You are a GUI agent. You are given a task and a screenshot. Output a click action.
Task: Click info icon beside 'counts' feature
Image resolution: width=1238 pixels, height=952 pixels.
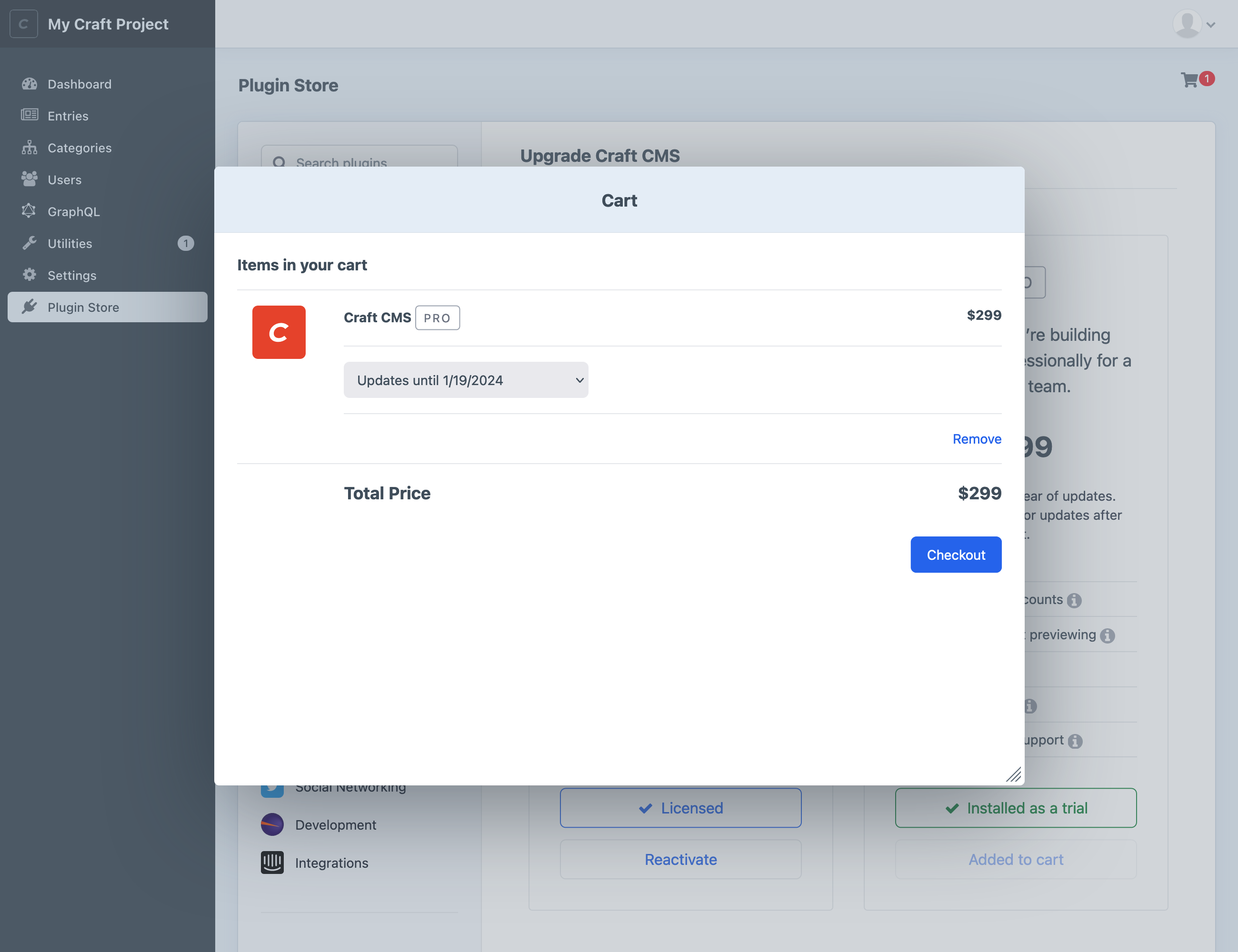tap(1074, 600)
